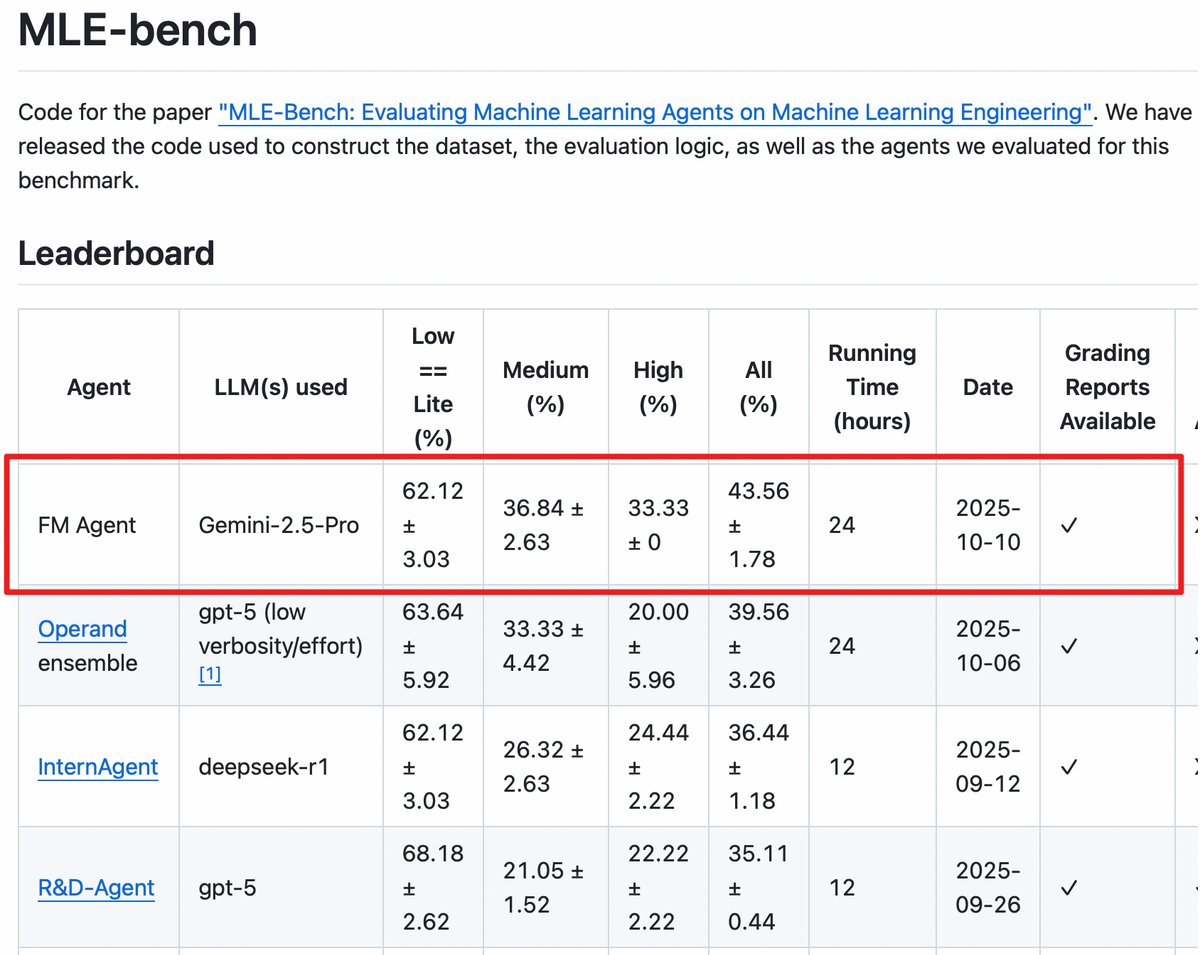Click the Leaderboard section heading
Screen dimensions: 1200x955
tap(116, 253)
